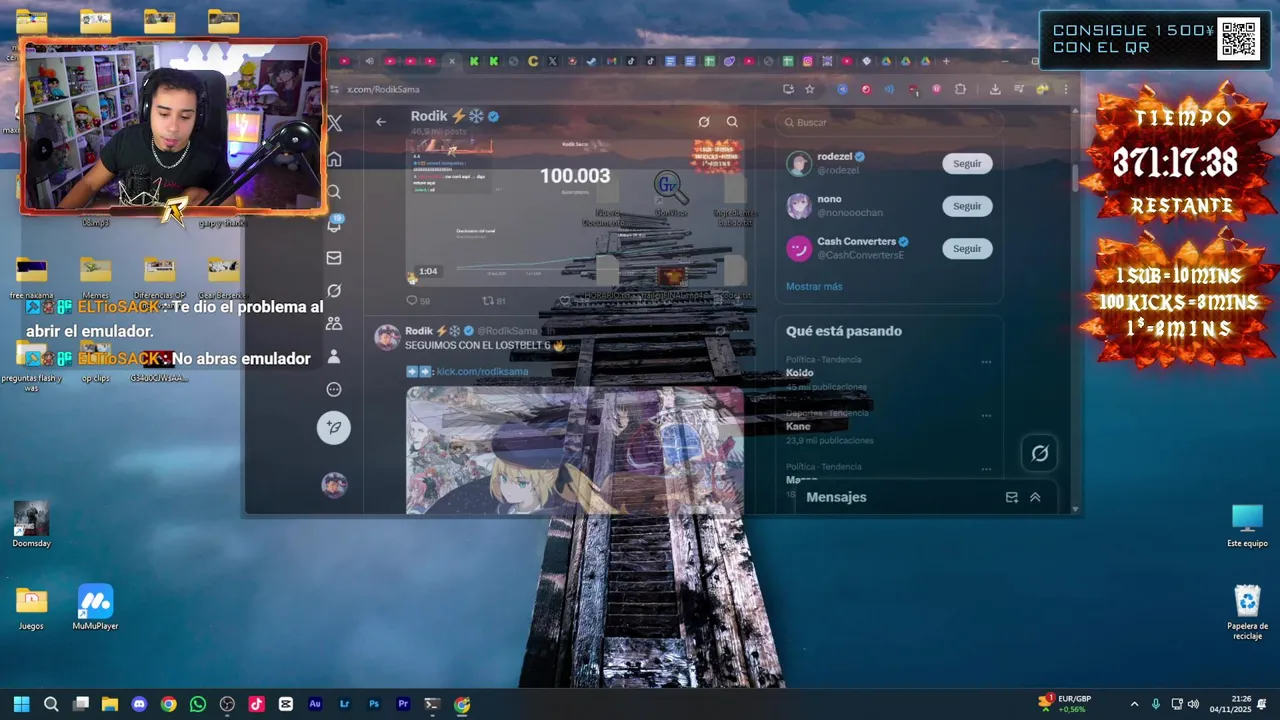Screen dimensions: 1280x720
Task: Click the volume icon in system tray
Action: [x=1193, y=704]
